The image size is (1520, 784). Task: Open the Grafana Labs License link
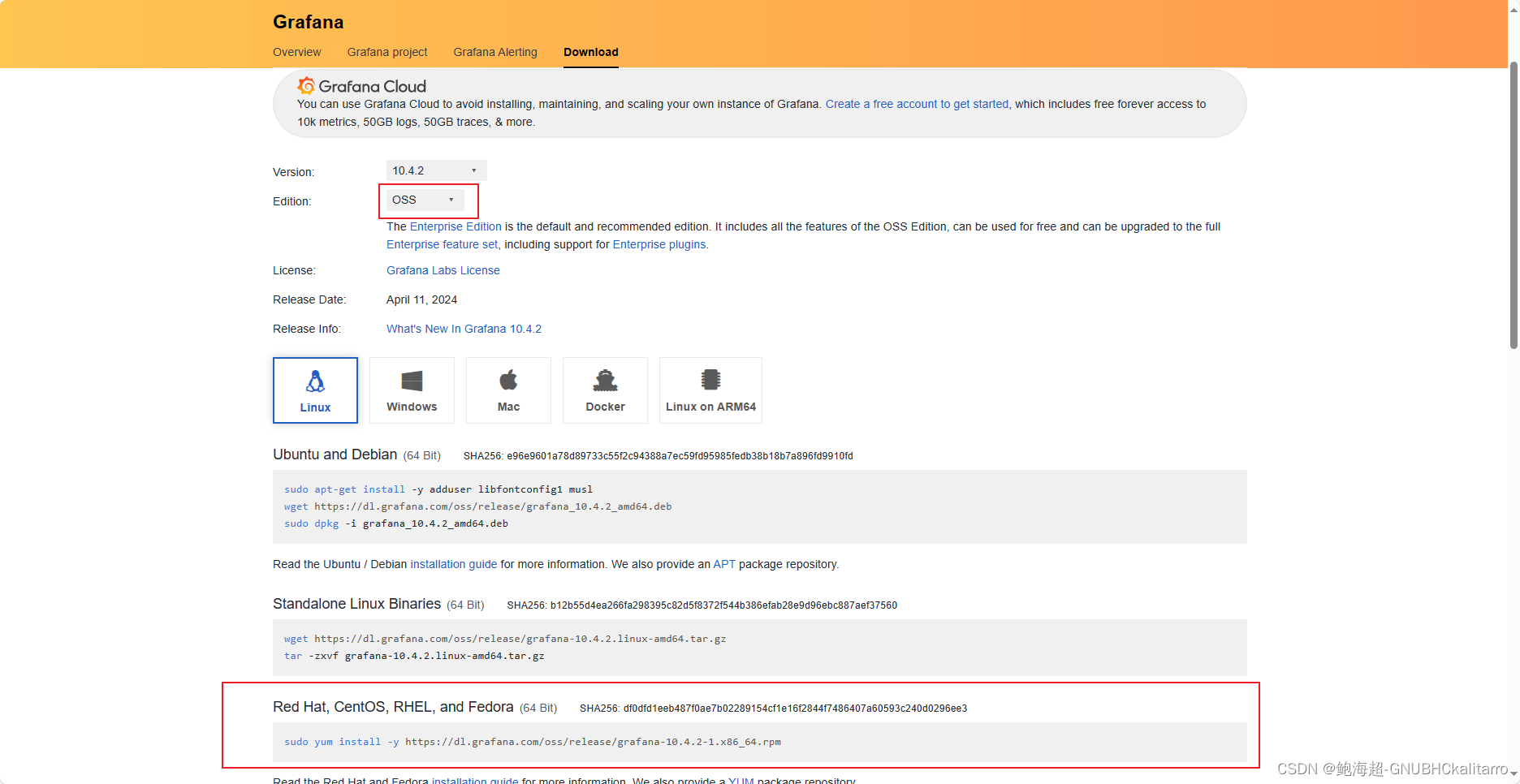[443, 270]
